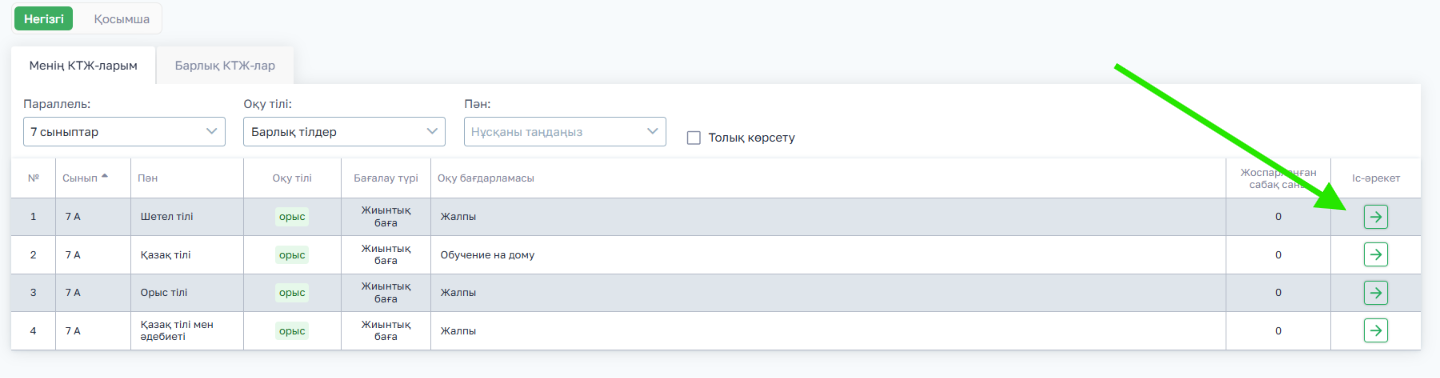The width and height of the screenshot is (1440, 378).
Task: Click Жалпы in the Орыс тілі row
Action: (458, 293)
